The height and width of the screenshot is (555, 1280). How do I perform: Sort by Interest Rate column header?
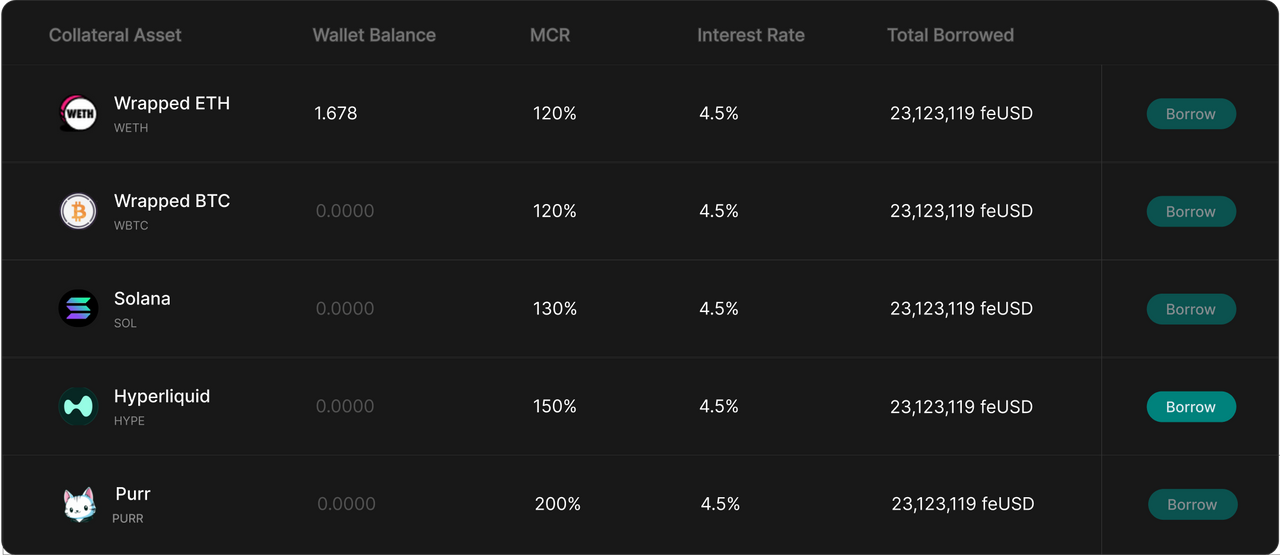pos(751,35)
